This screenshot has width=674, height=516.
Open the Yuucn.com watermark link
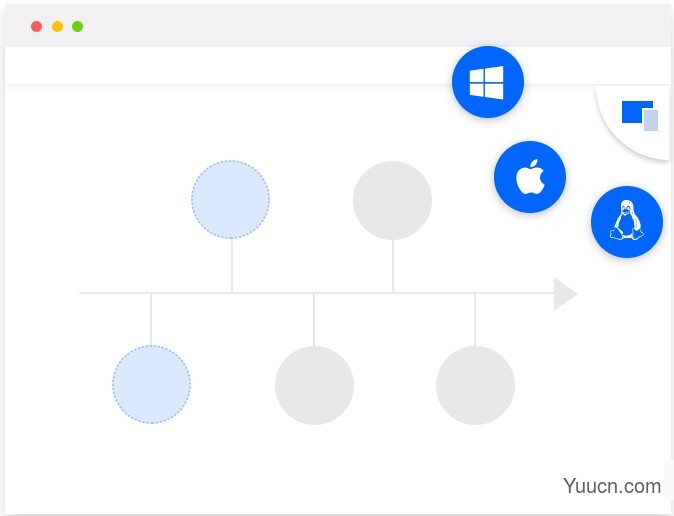tap(612, 486)
